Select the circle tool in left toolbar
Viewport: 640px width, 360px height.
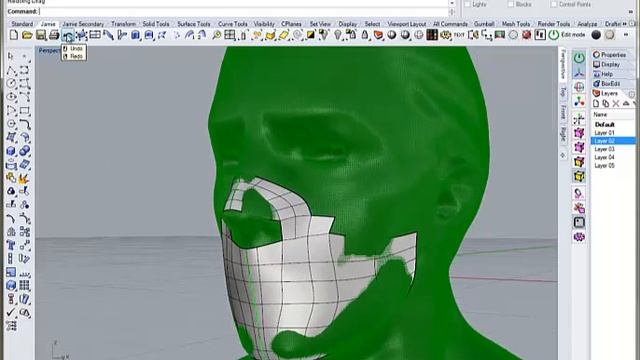pyautogui.click(x=11, y=83)
